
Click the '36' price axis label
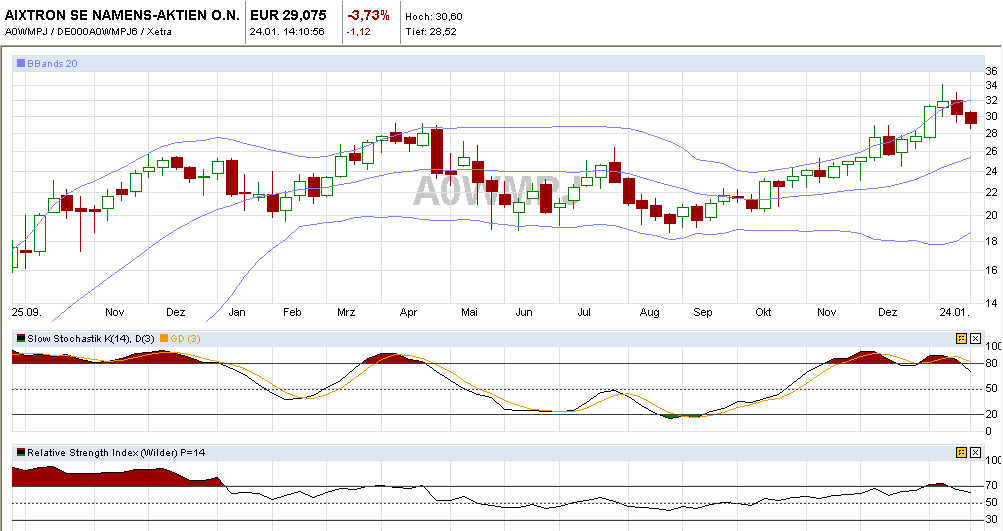pos(991,71)
